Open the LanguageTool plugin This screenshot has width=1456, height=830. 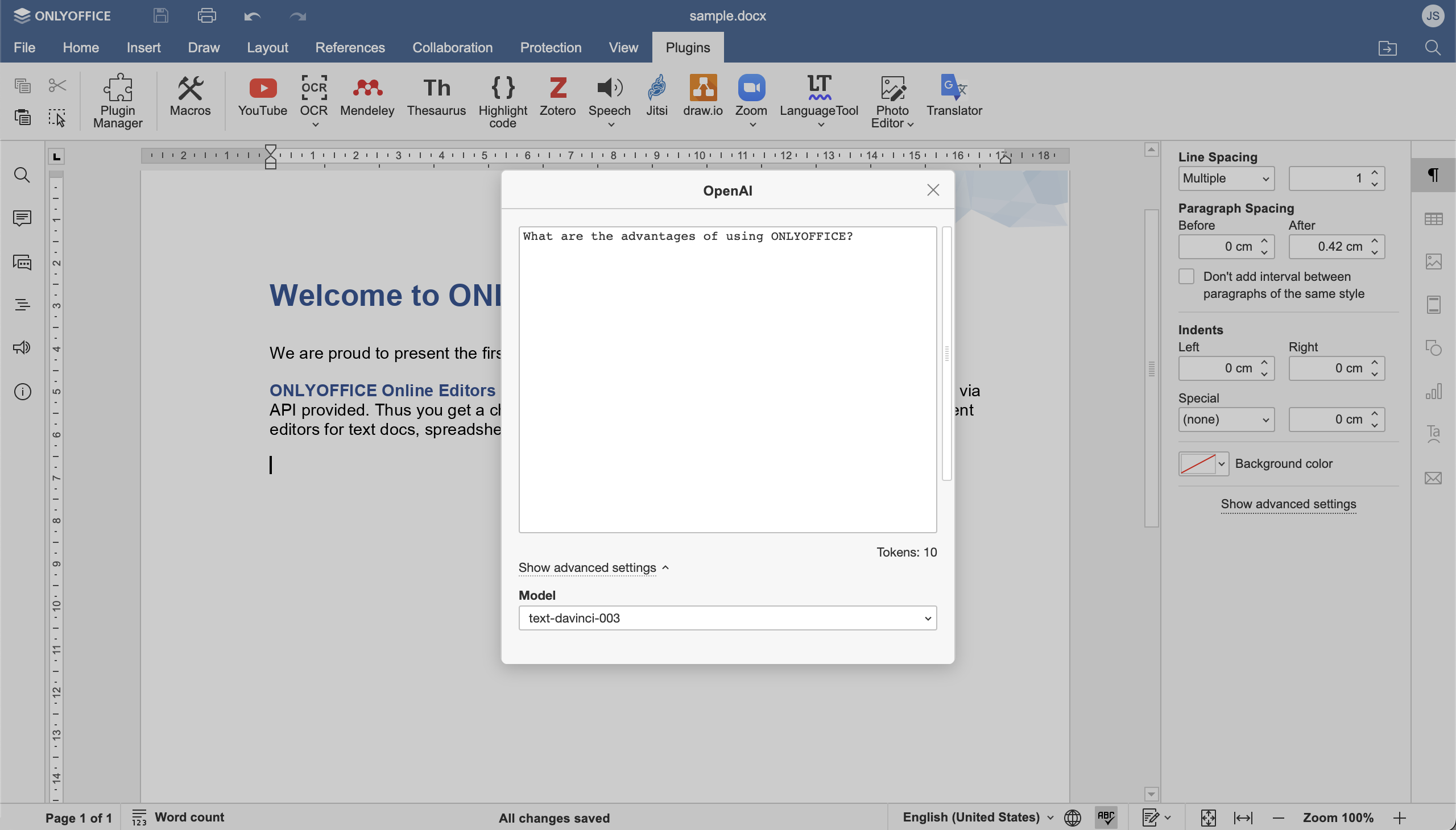click(x=819, y=96)
